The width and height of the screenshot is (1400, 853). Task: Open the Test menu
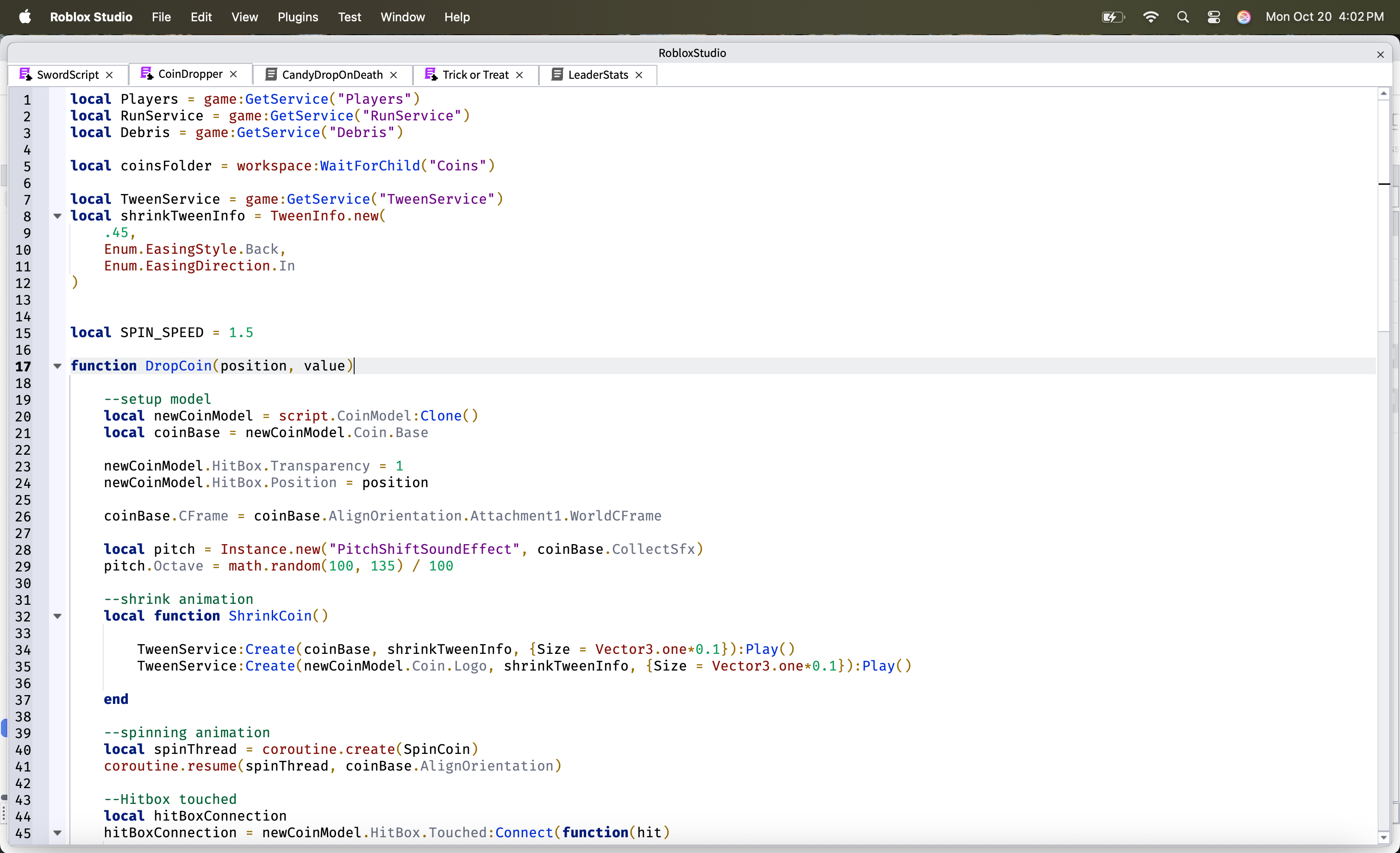pyautogui.click(x=350, y=17)
